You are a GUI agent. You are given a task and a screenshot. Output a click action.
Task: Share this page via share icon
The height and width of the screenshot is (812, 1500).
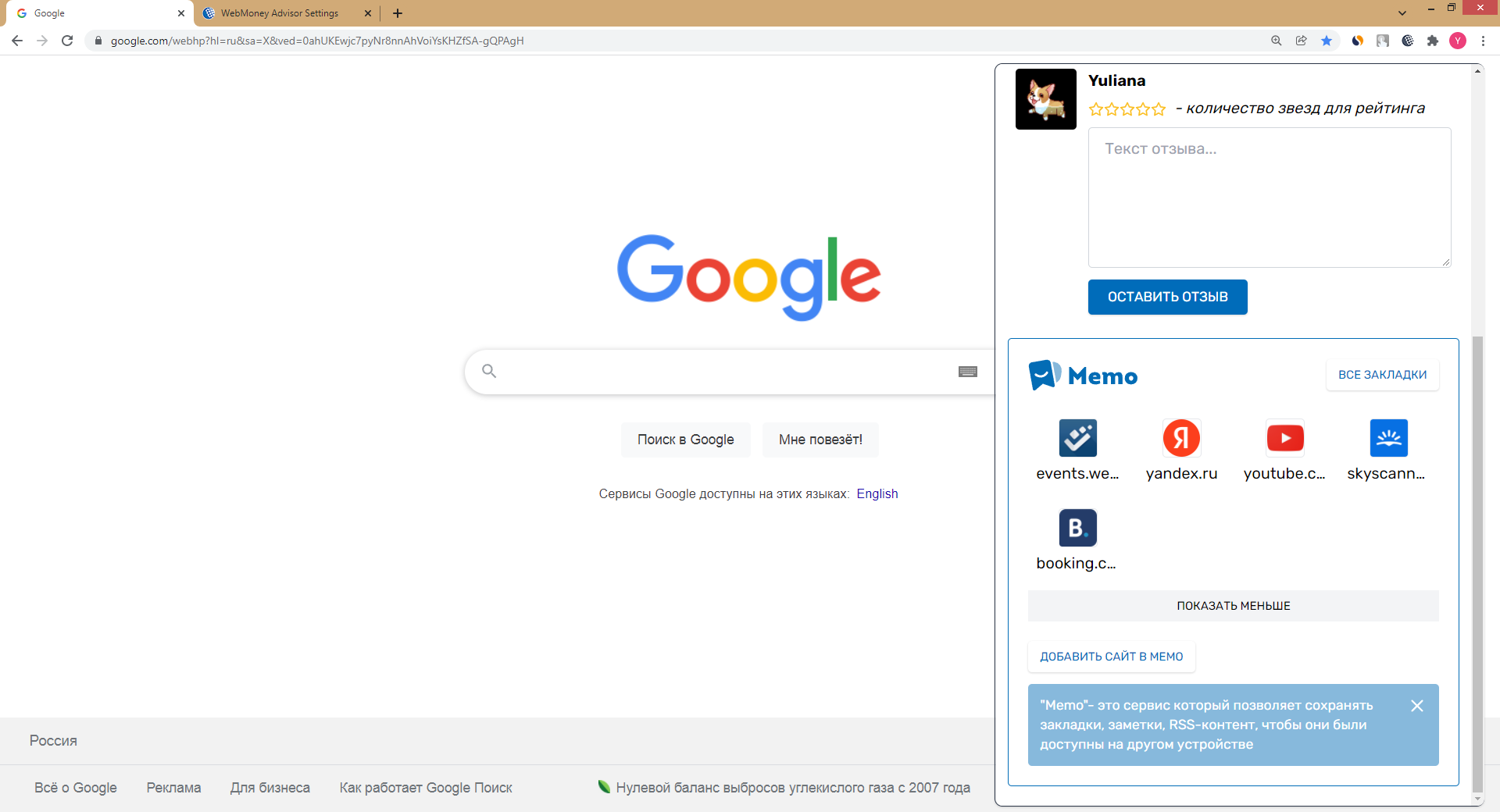pos(1302,41)
